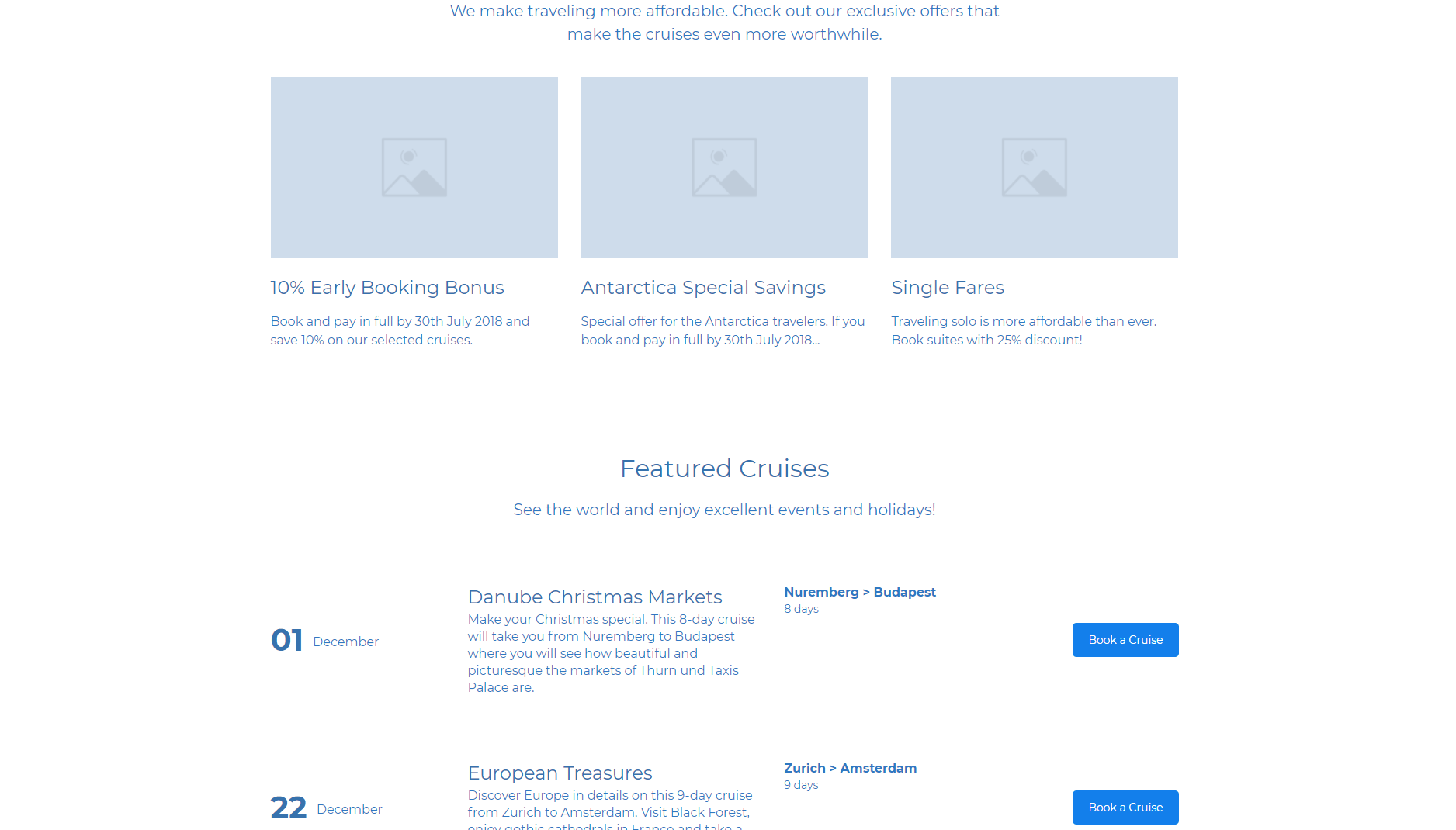1456x830 pixels.
Task: Click the Antarctica Special Savings heading
Action: (703, 288)
